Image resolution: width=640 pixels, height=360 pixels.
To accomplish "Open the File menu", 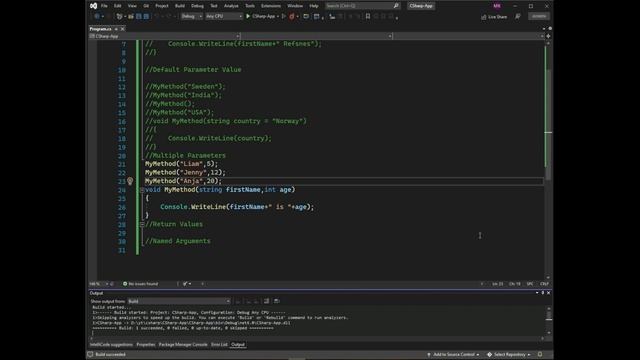I will (104, 6).
